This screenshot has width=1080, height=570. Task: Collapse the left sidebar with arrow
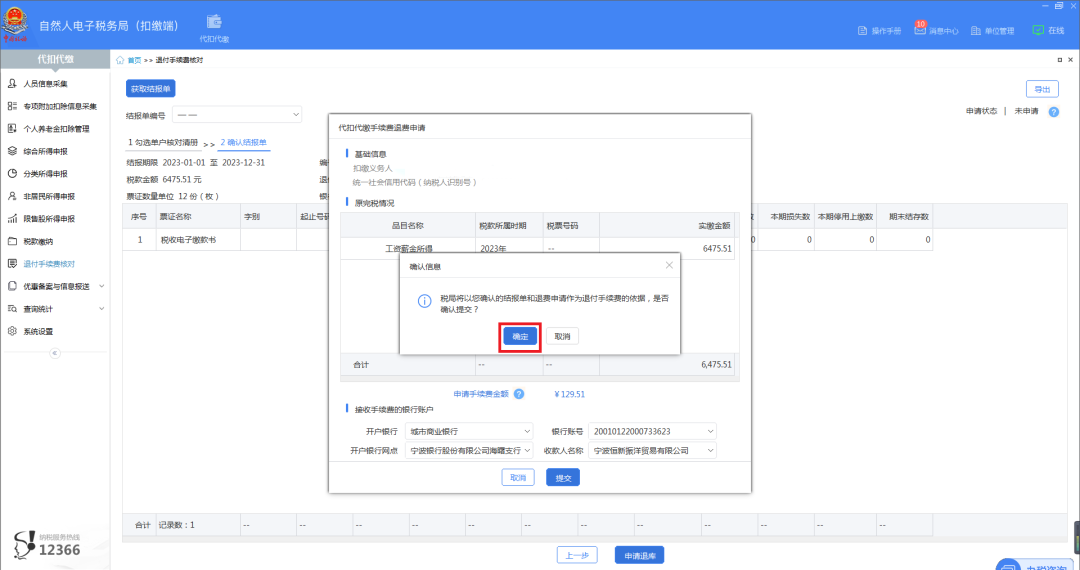[55, 353]
